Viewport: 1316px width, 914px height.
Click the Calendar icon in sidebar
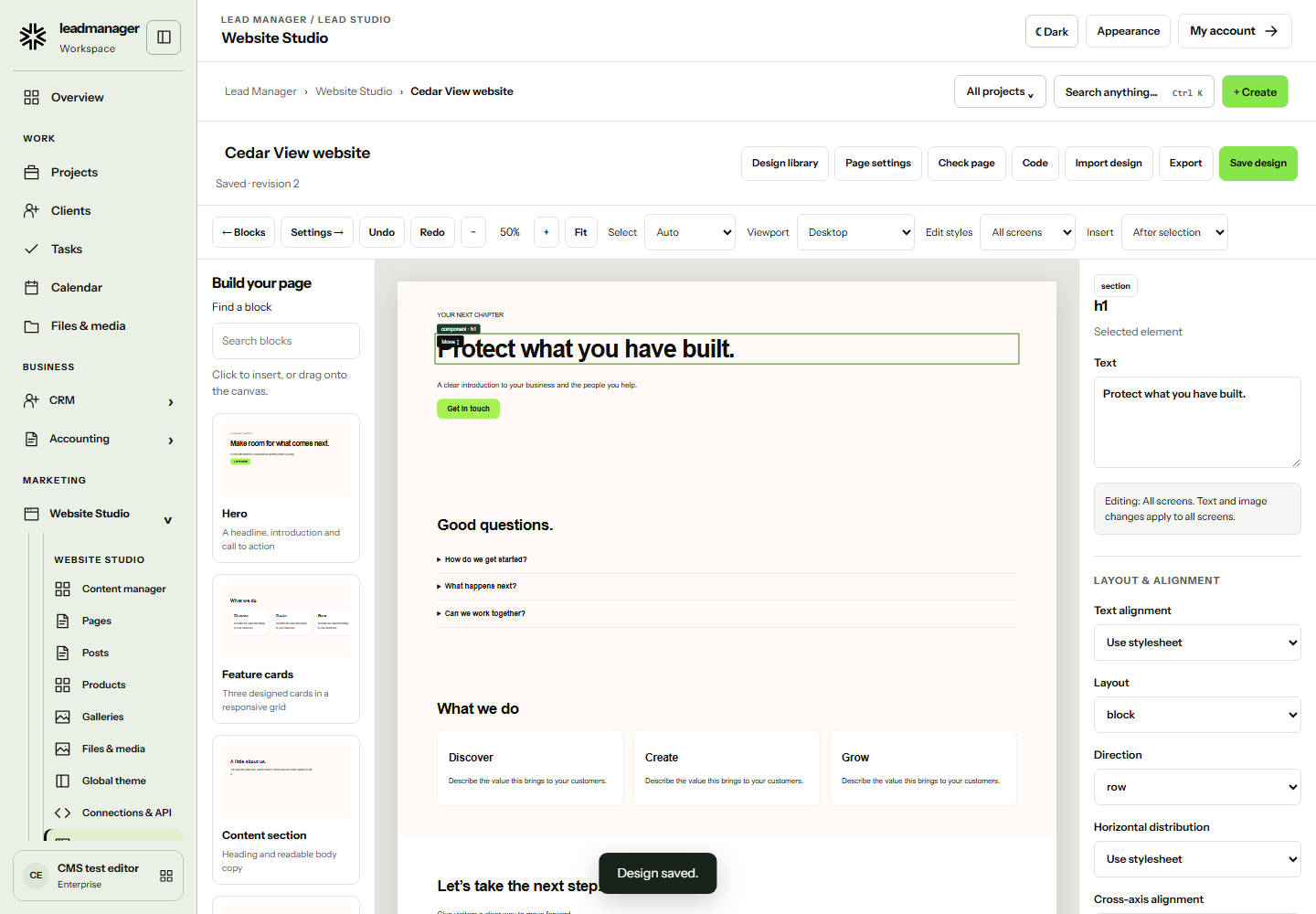coord(32,288)
